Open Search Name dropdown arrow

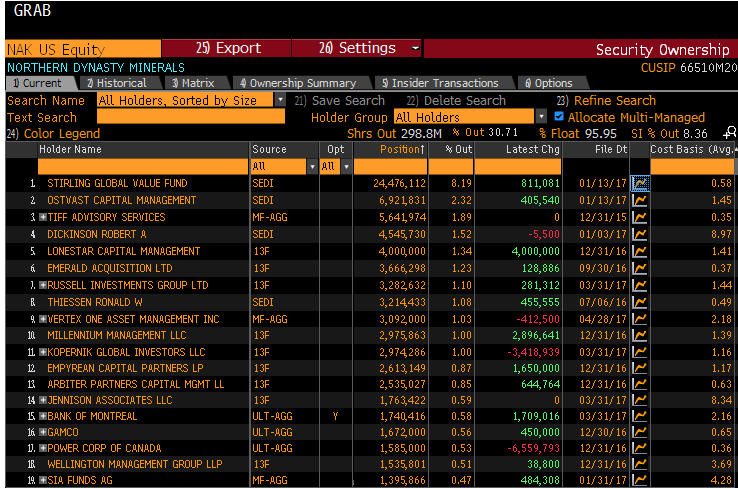[x=280, y=100]
